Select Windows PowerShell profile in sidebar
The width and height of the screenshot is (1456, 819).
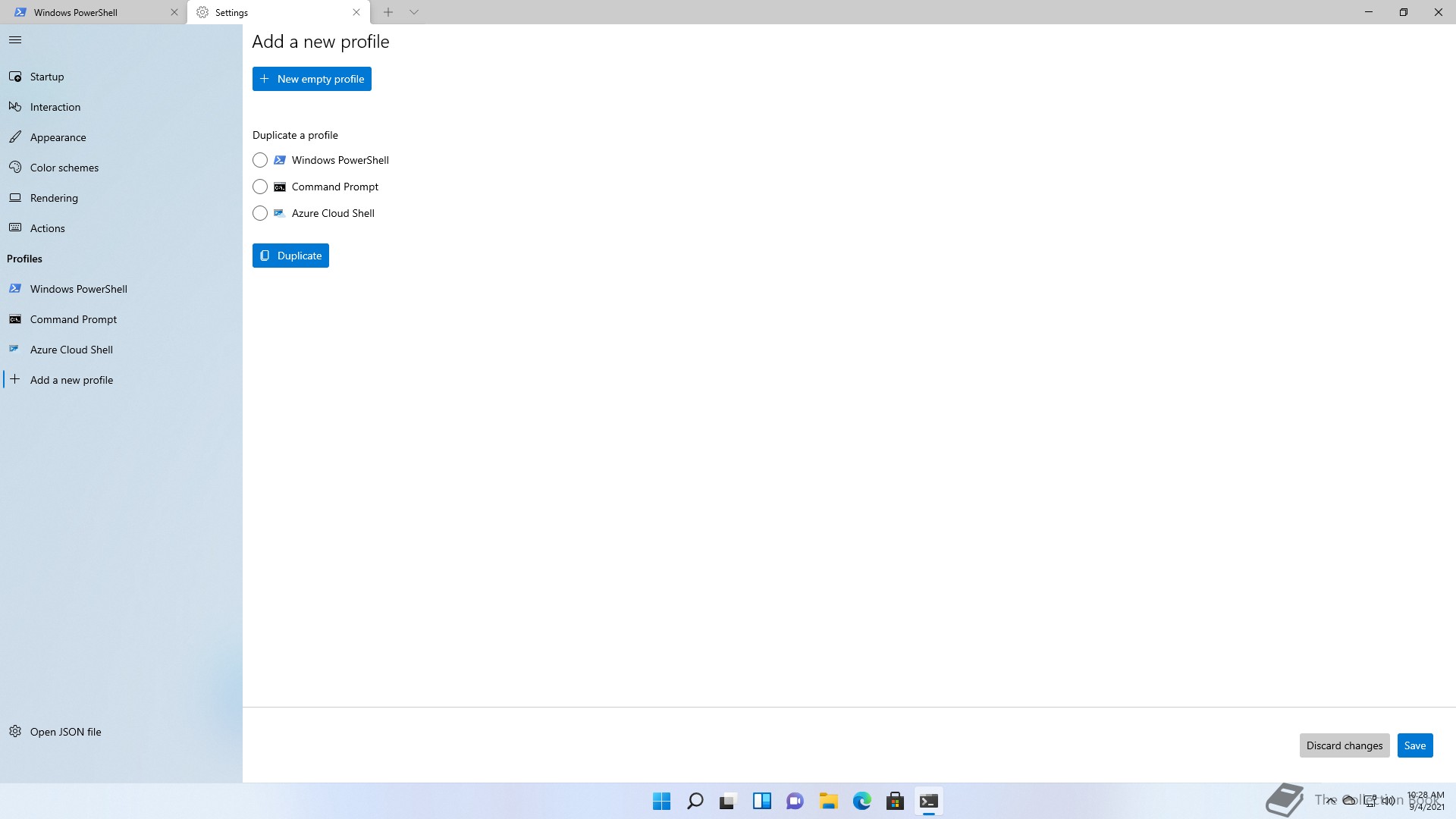(121, 289)
